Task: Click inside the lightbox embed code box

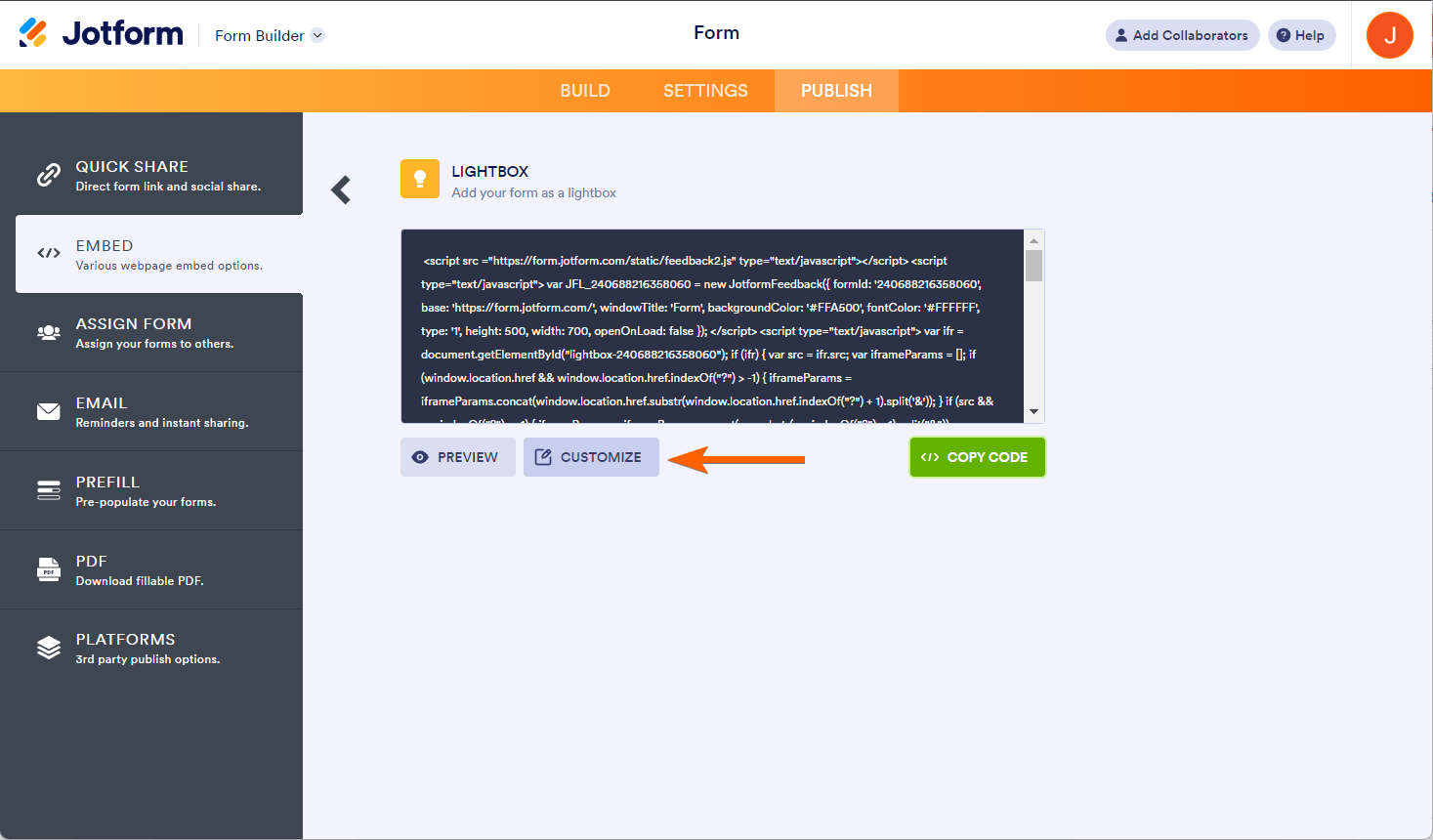Action: click(712, 326)
